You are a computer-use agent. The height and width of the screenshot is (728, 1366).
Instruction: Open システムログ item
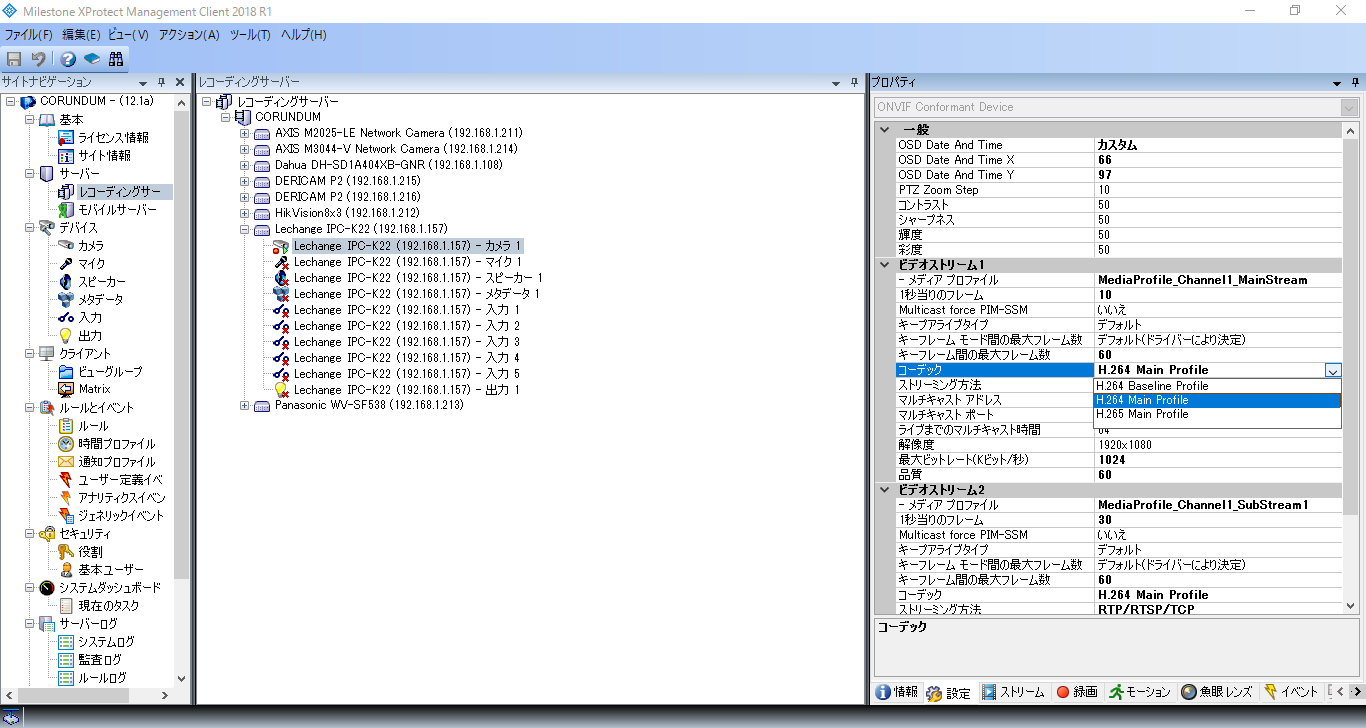pos(106,642)
